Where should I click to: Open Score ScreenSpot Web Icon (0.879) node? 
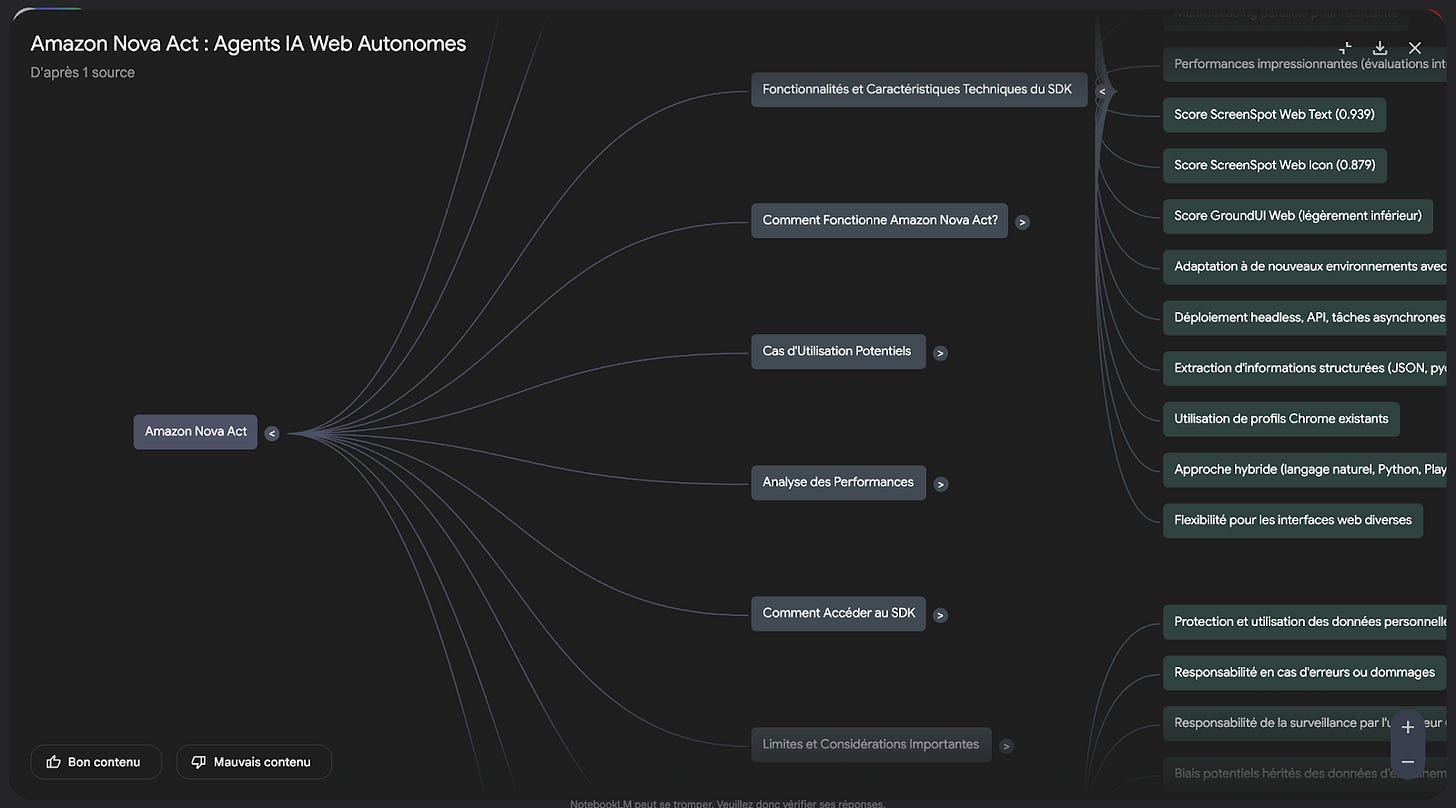(1275, 165)
